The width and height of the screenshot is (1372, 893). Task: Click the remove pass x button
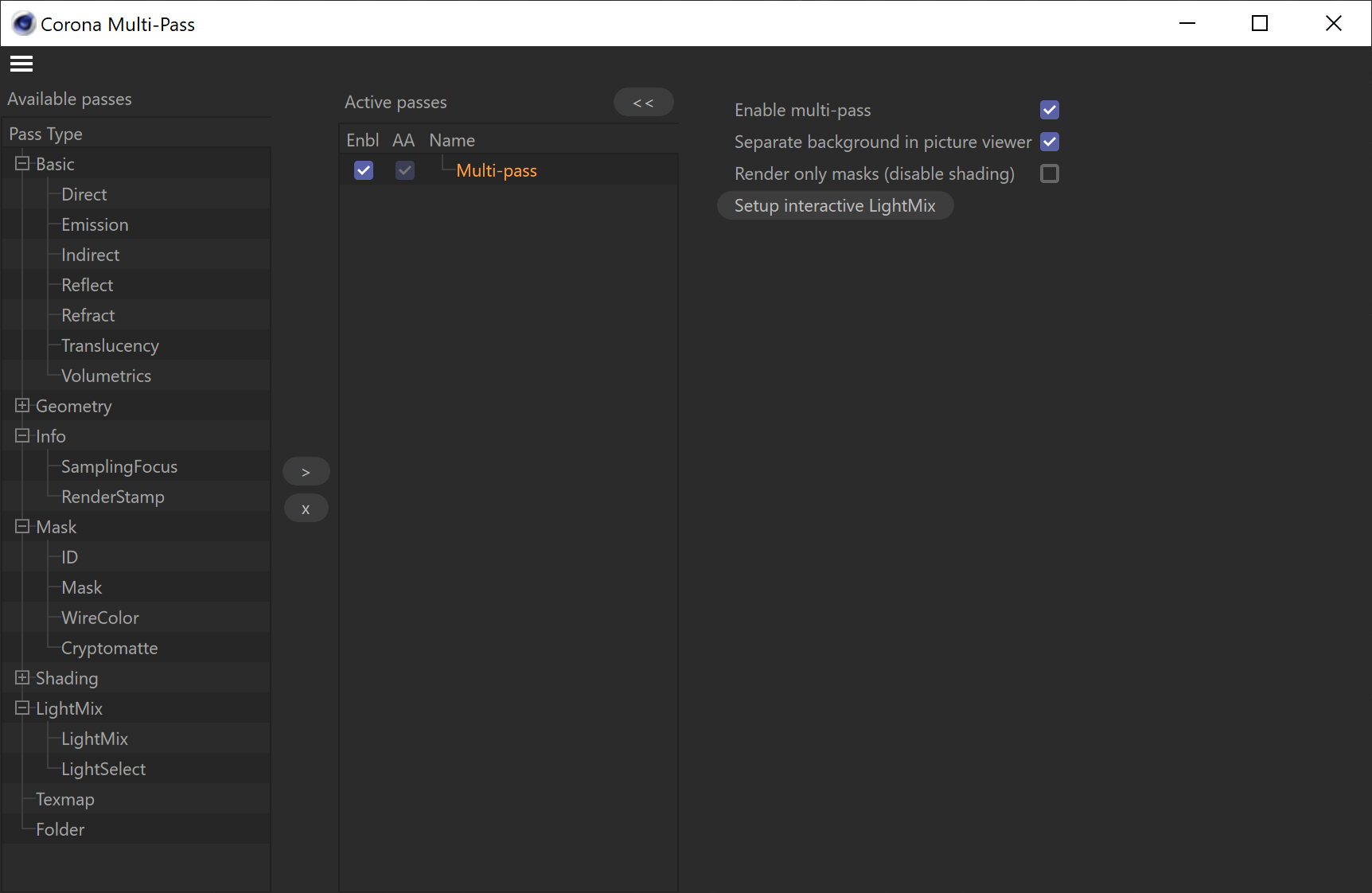pyautogui.click(x=306, y=509)
